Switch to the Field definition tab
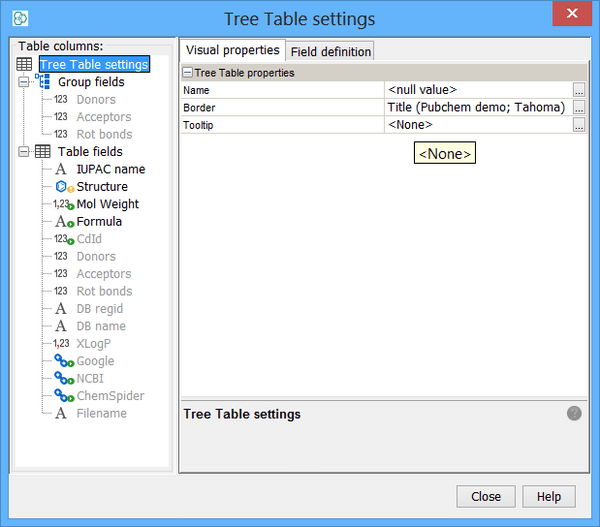The image size is (600, 527). tap(331, 52)
